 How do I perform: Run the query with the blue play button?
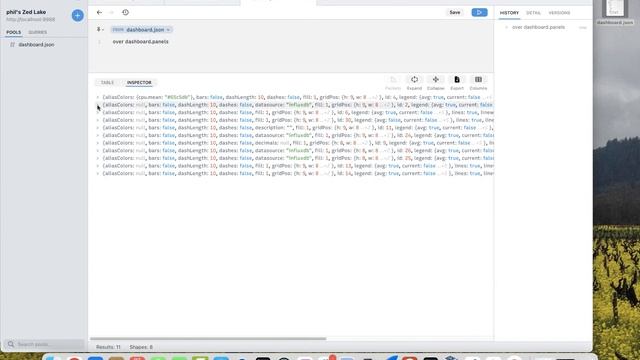479,13
